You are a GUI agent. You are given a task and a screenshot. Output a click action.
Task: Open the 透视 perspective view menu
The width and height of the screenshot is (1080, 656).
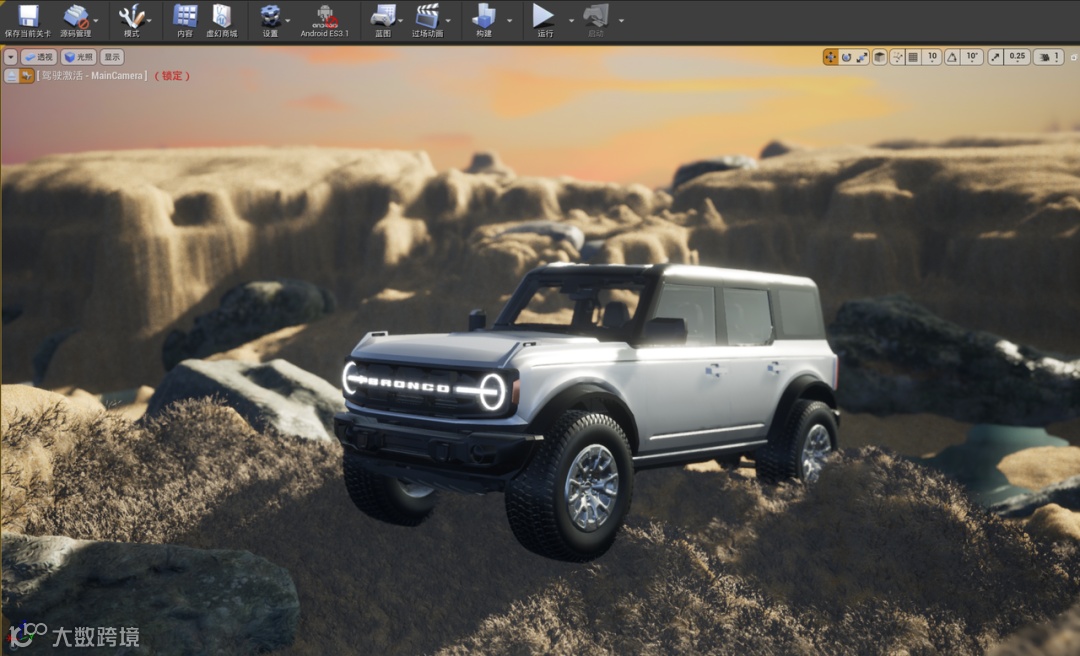coord(39,57)
